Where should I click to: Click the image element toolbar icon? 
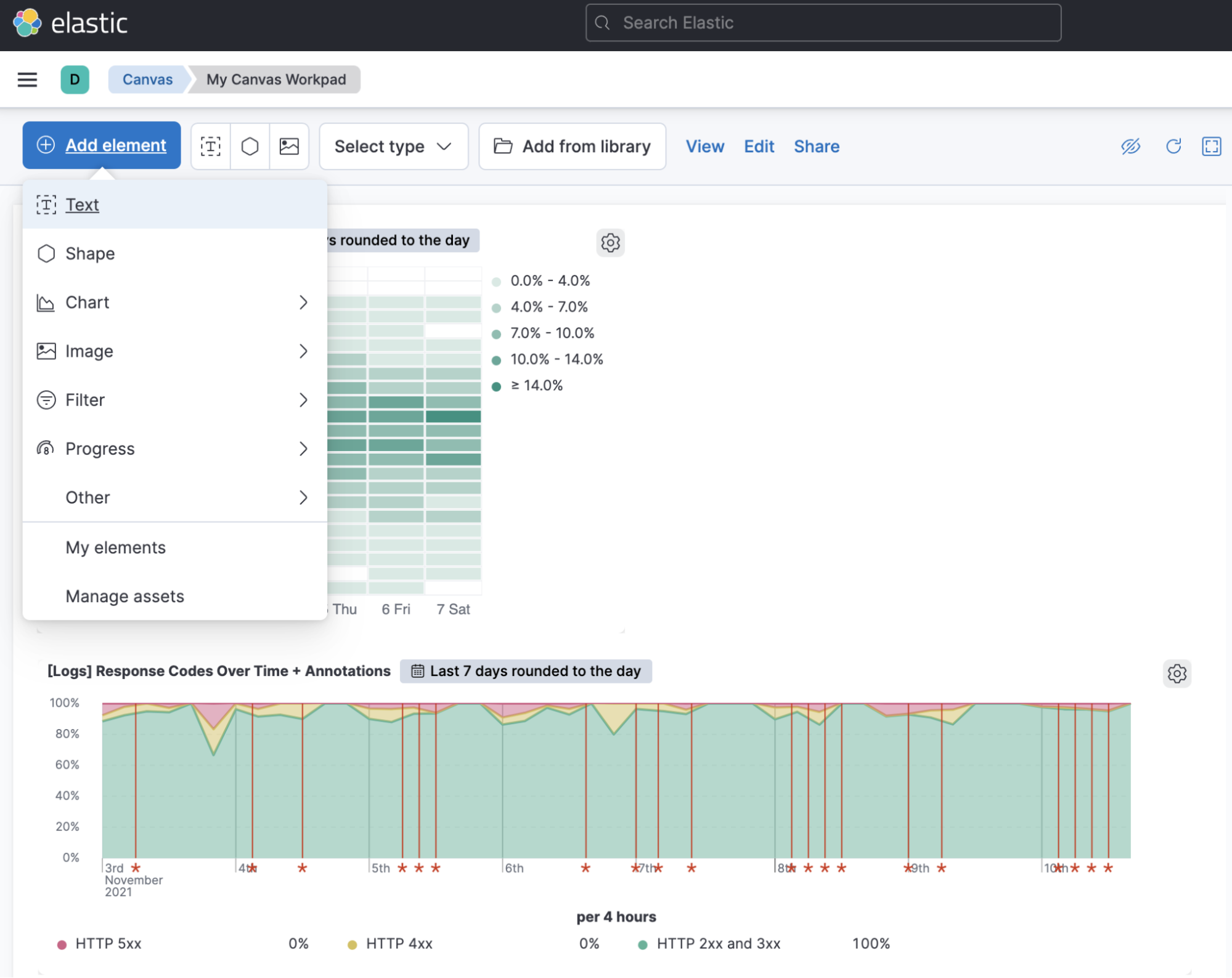289,146
